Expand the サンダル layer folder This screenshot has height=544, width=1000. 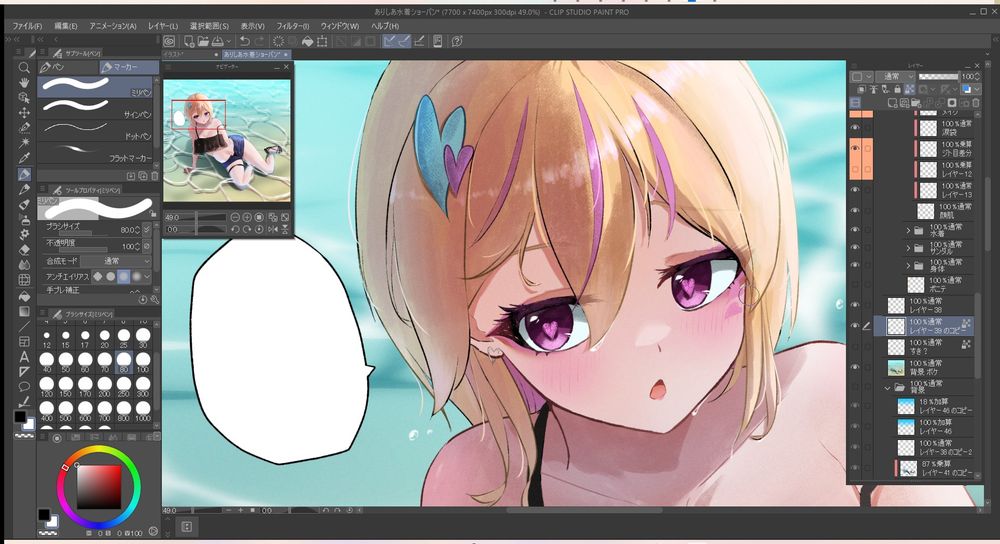click(x=908, y=247)
